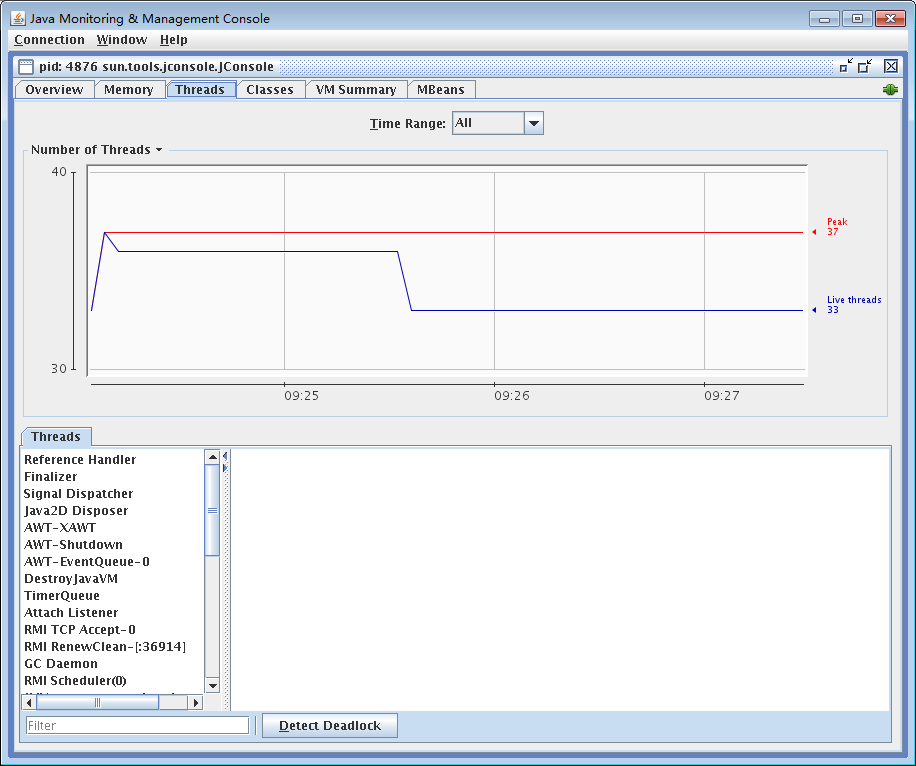916x766 pixels.
Task: Maximize the pid 4876 internal frame
Action: click(865, 66)
